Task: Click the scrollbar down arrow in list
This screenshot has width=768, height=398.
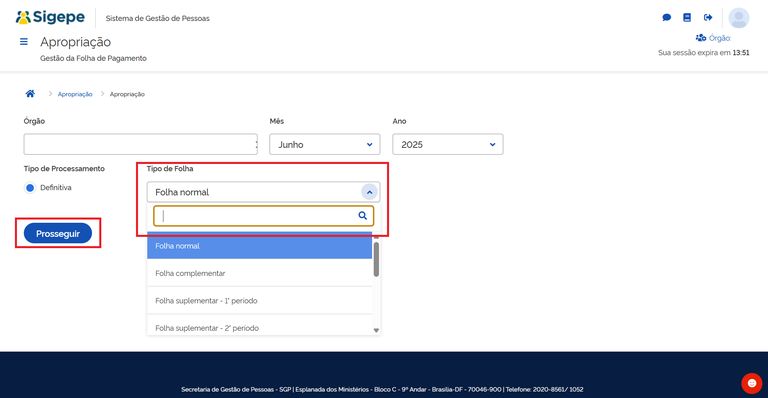Action: pos(376,330)
